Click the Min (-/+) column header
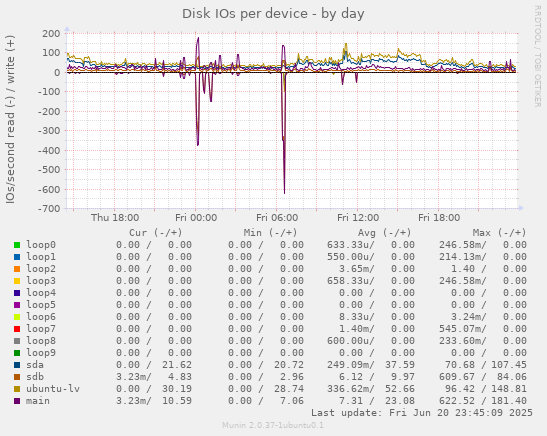Screen dimensions: 547x436 tap(270, 233)
